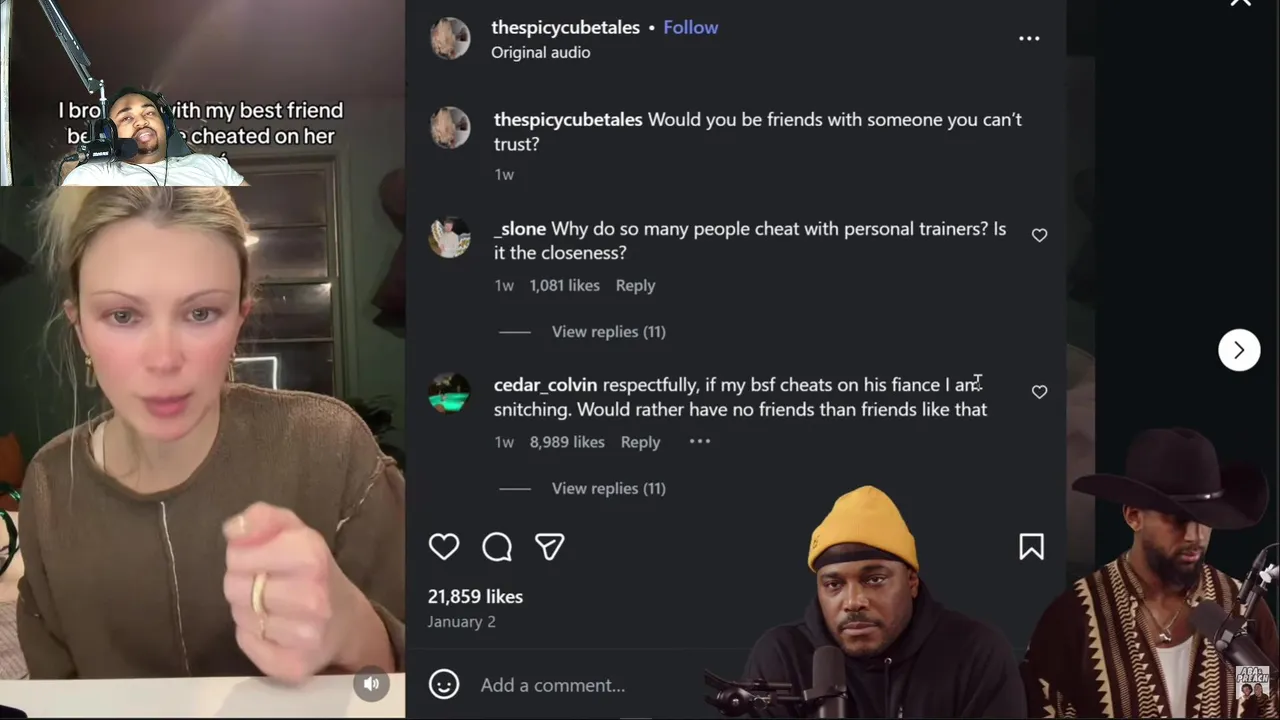View the 21,859 likes list
1280x720 pixels.
[x=475, y=596]
